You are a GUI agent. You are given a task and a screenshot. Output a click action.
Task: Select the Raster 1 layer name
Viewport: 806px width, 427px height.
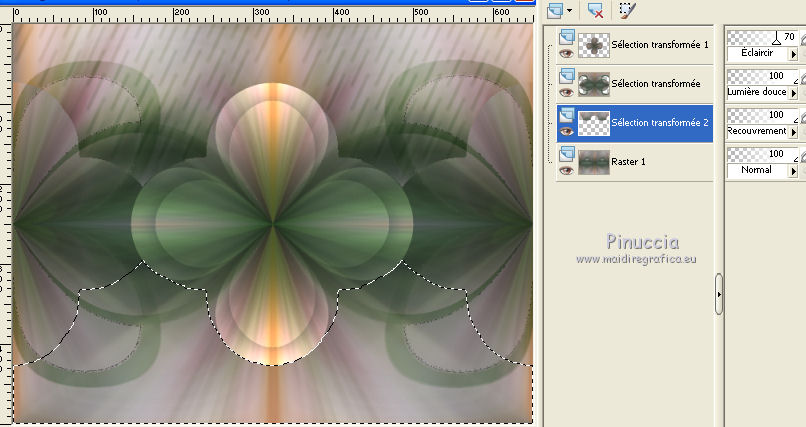(628, 162)
